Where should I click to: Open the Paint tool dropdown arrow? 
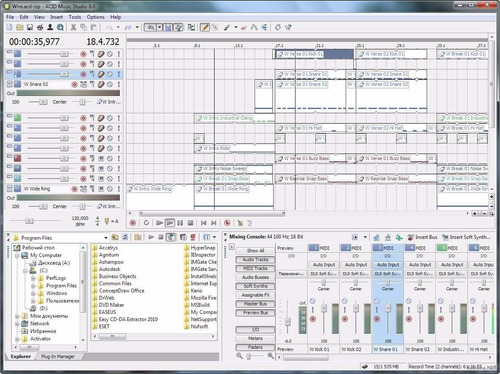coord(236,27)
